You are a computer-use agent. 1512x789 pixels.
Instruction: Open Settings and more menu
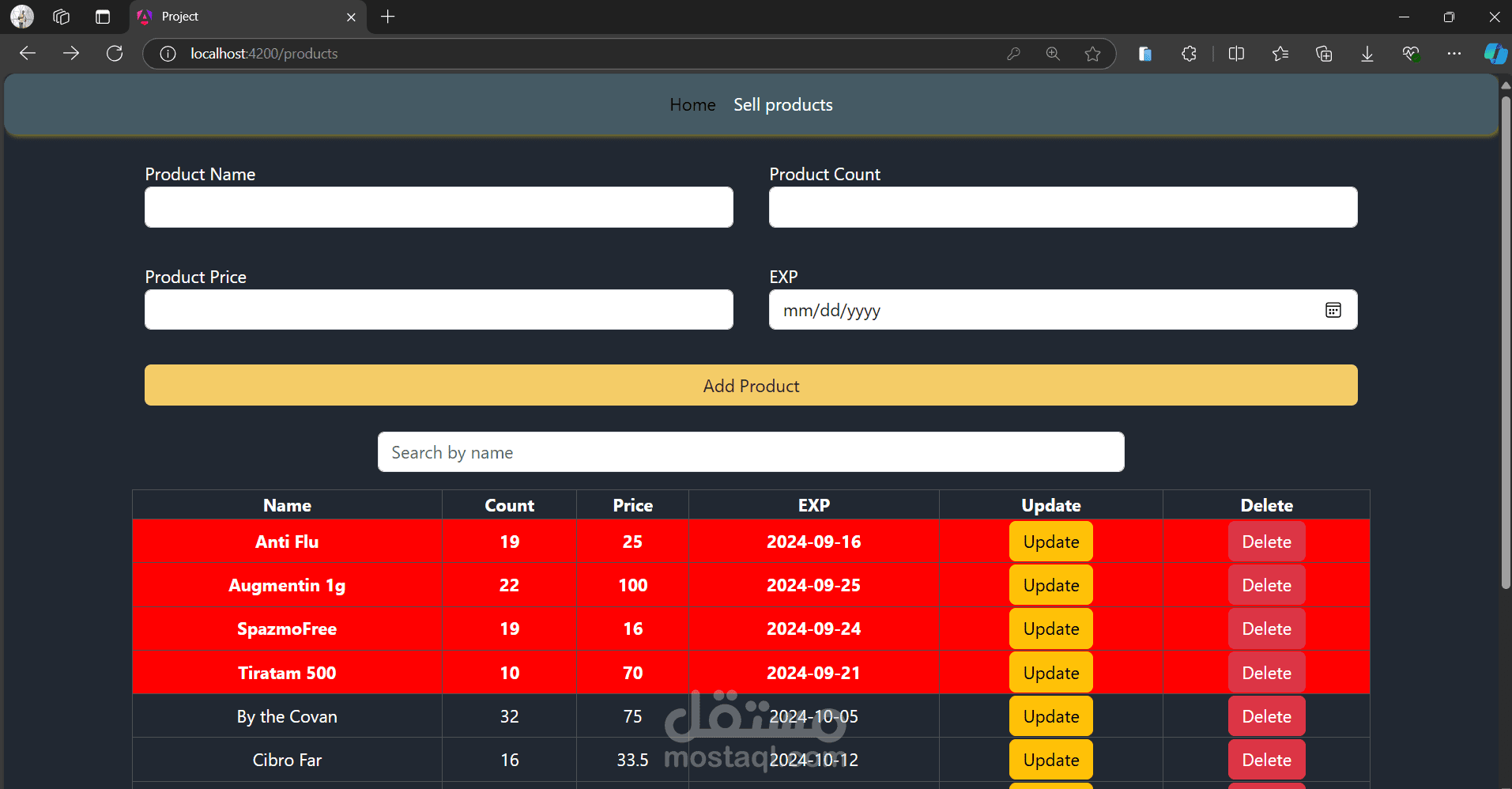1454,54
